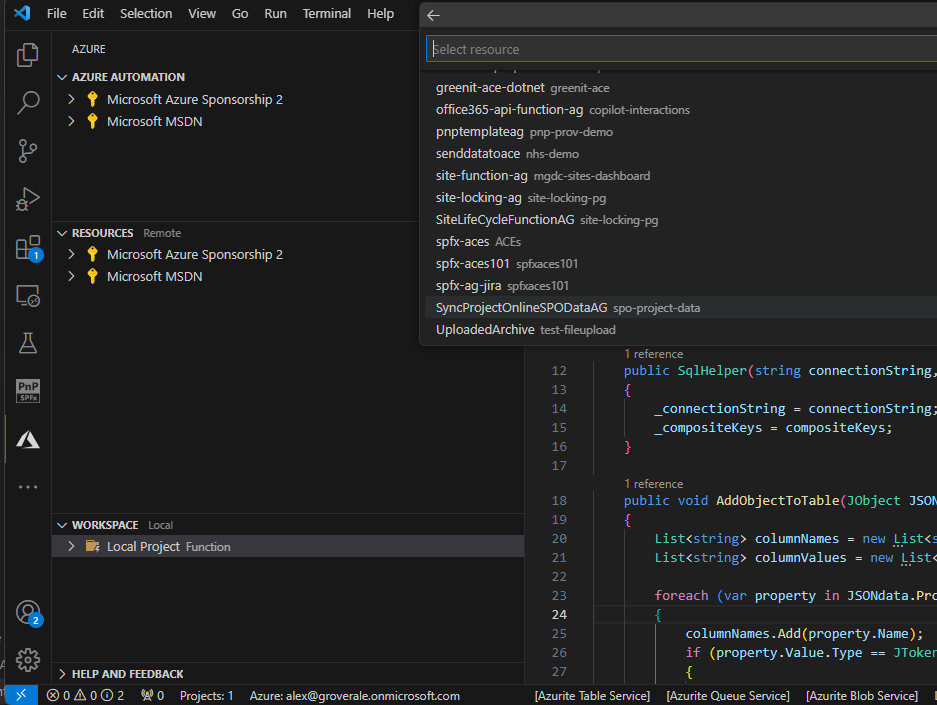937x705 pixels.
Task: Open Run and Debug view
Action: click(x=28, y=199)
